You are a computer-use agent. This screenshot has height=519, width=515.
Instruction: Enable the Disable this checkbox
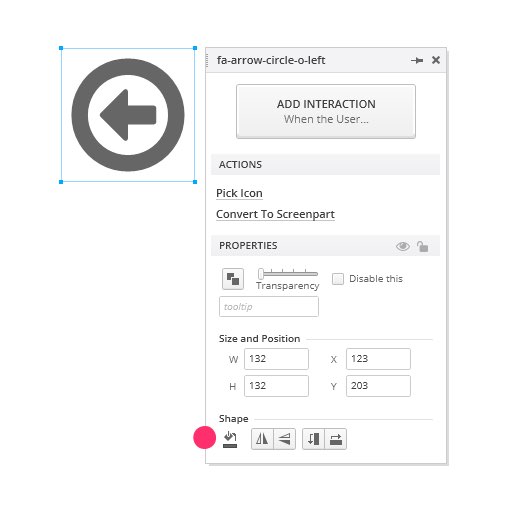pos(338,279)
